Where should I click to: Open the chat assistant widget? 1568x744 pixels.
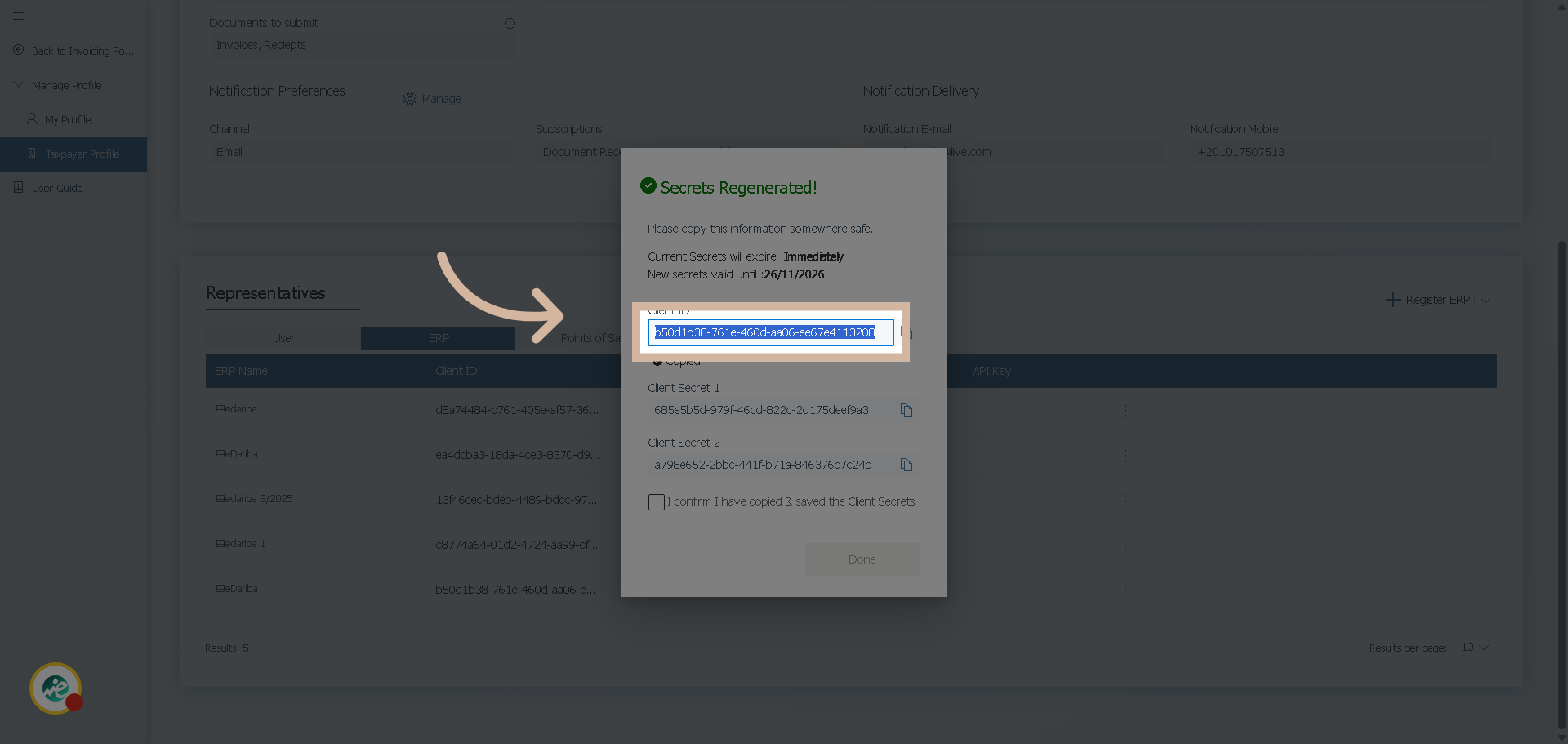pyautogui.click(x=56, y=688)
